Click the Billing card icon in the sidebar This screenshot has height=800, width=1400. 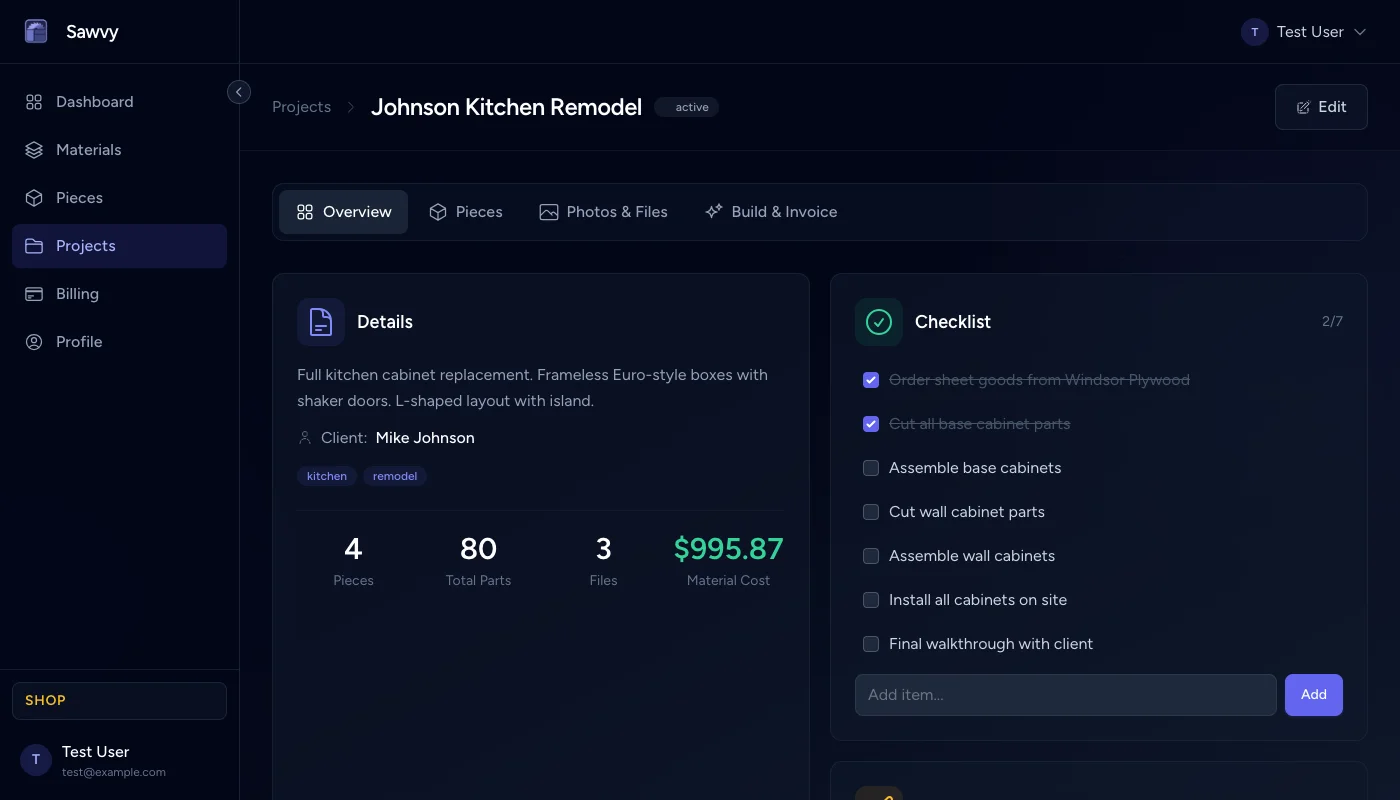33,293
